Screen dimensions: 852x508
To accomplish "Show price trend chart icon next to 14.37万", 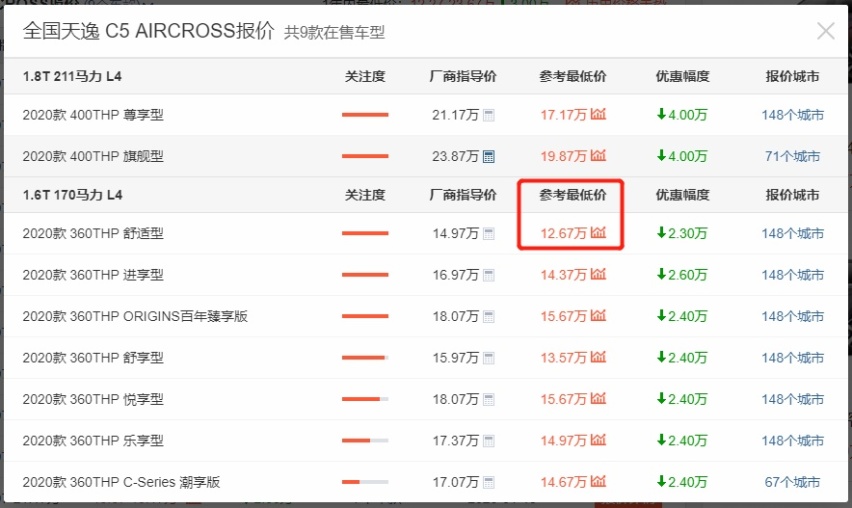I will (x=598, y=274).
